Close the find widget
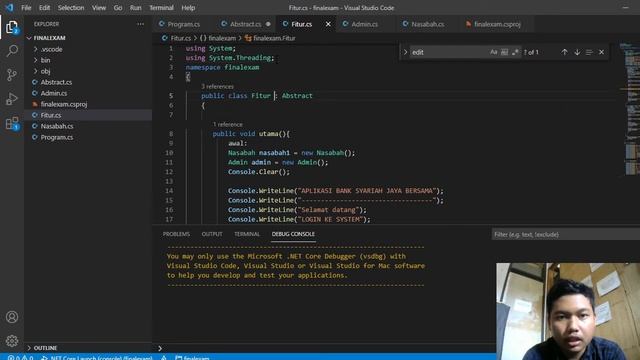The image size is (640, 360). pos(601,52)
